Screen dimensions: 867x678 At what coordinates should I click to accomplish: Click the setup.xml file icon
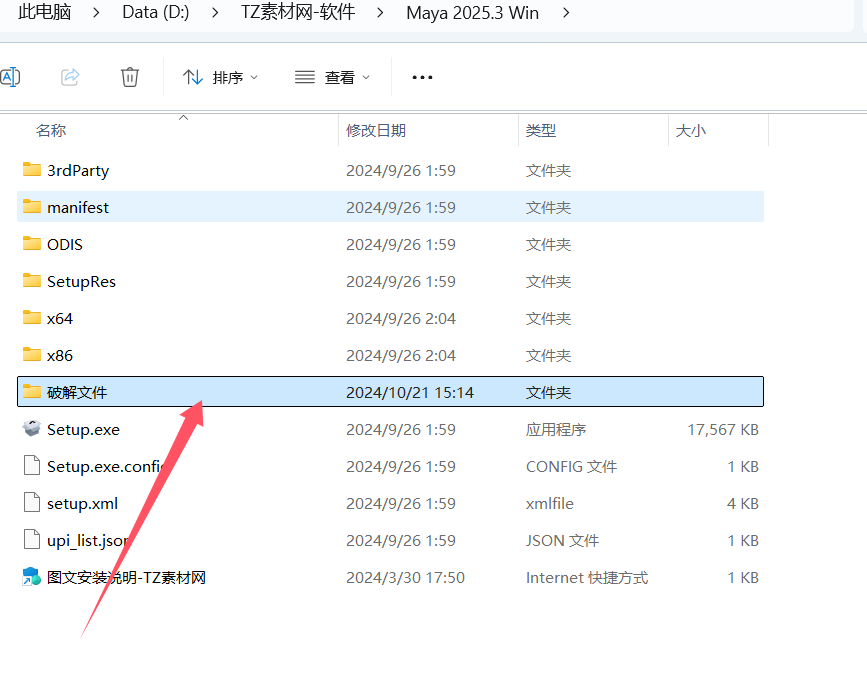coord(32,503)
